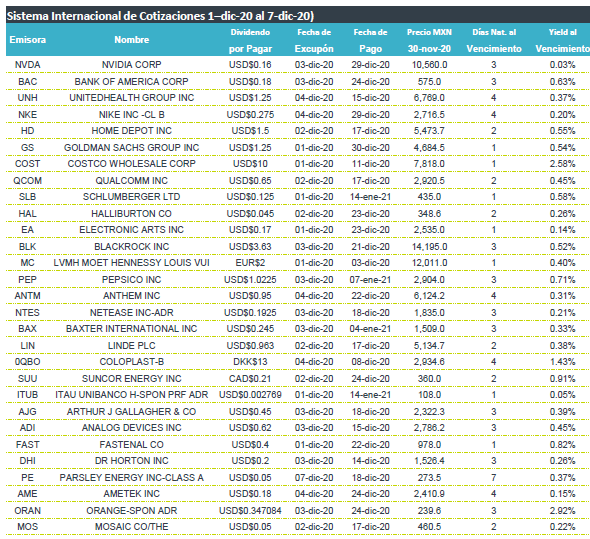
Task: Select the Precio MXN 30-nov-20 header
Action: (x=429, y=41)
